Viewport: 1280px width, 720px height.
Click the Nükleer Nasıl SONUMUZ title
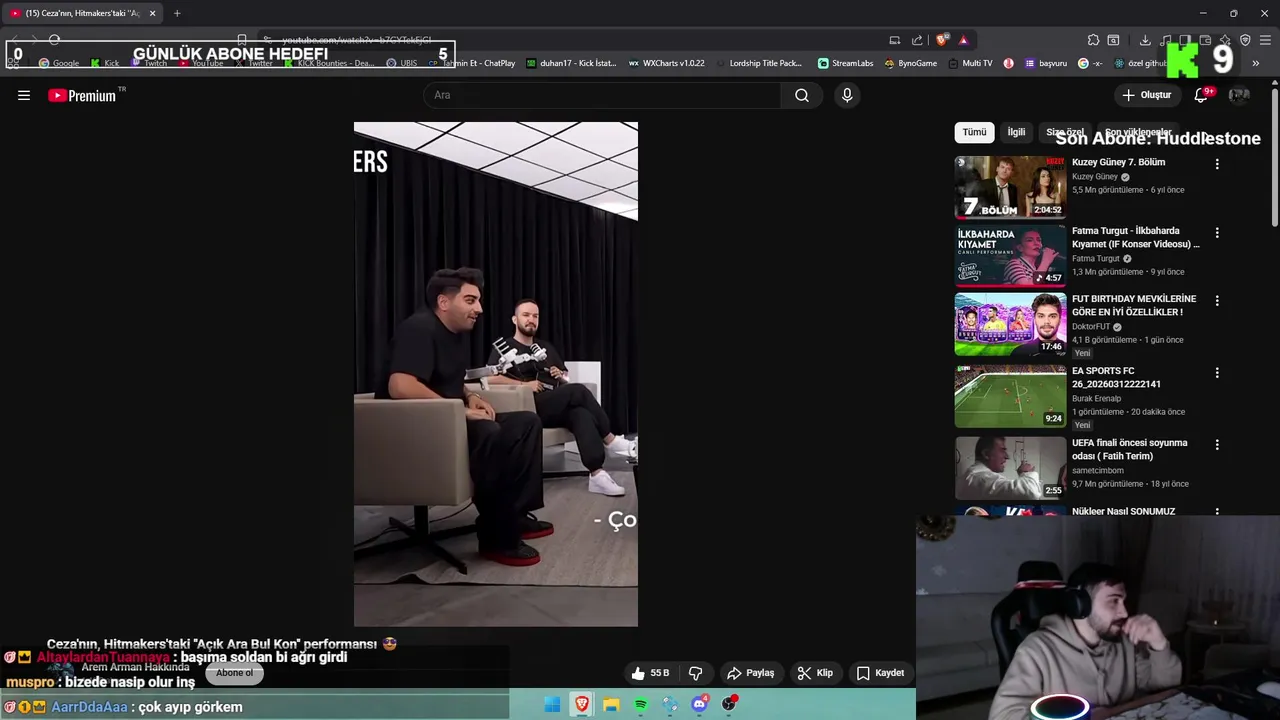[1123, 511]
